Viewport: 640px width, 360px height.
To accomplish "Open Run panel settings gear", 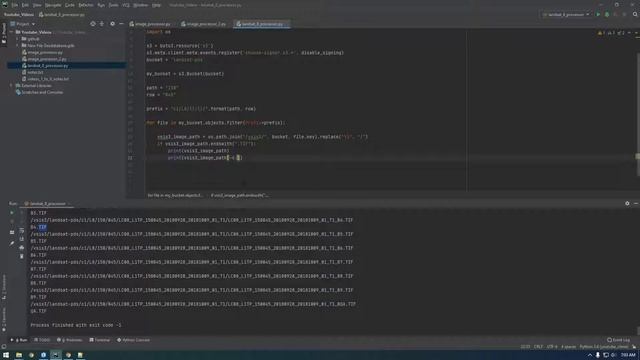I will point(627,203).
